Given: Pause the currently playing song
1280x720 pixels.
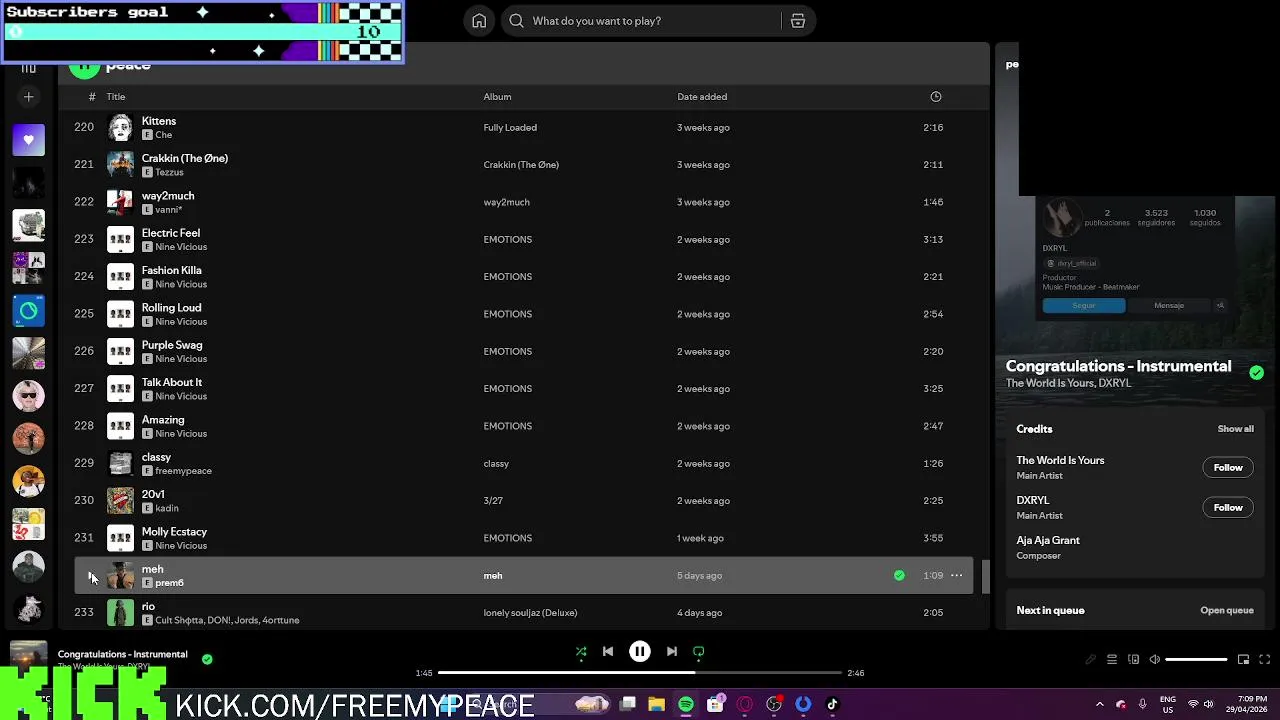Looking at the screenshot, I should 640,652.
